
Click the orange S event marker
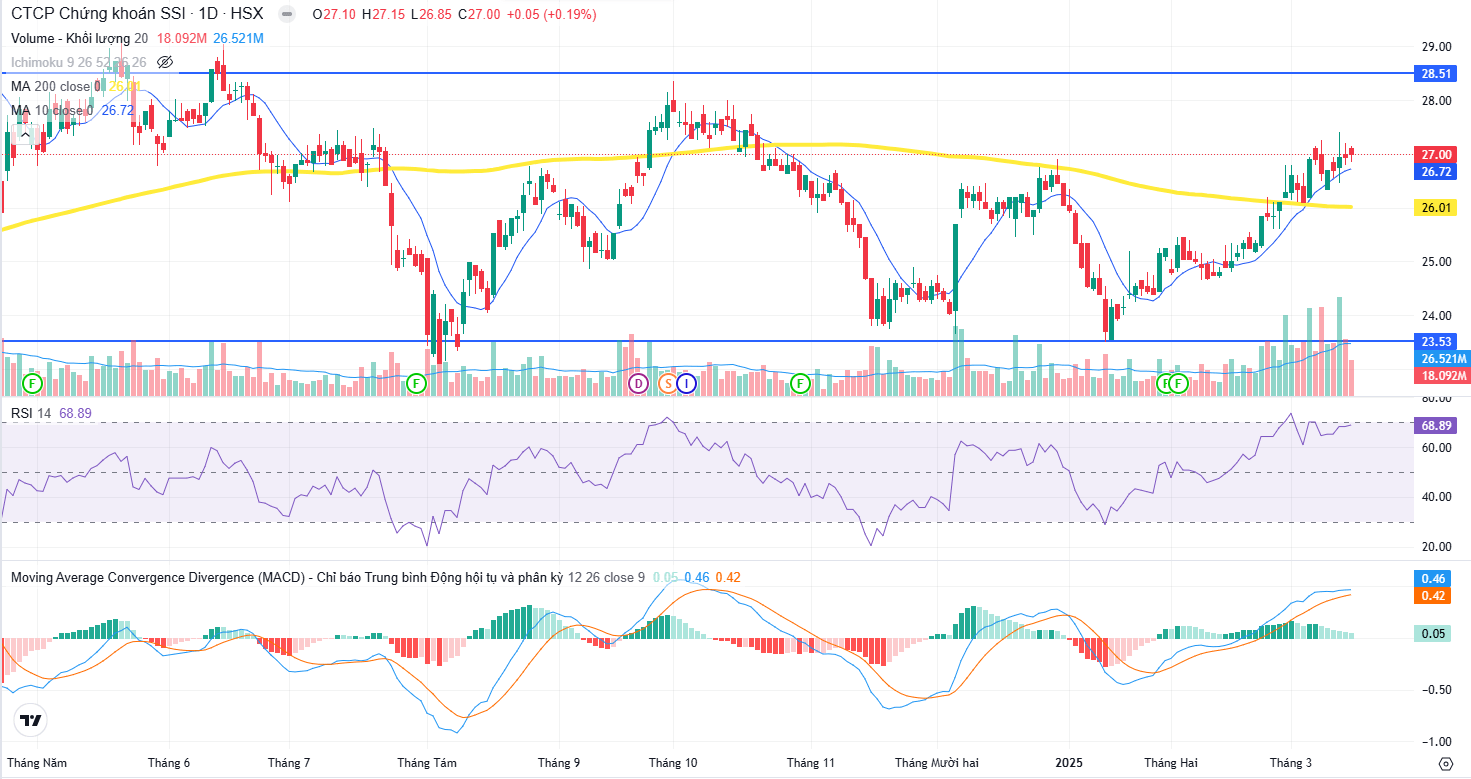667,383
